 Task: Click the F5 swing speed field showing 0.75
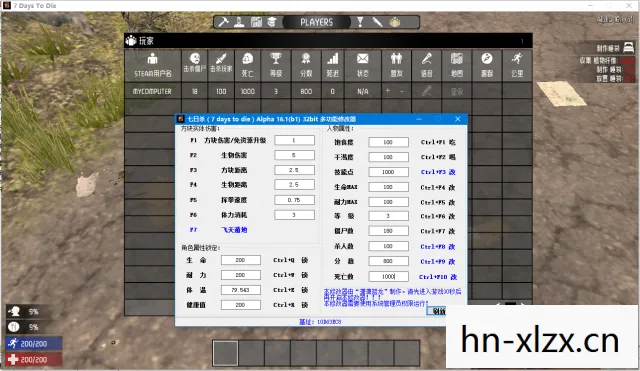294,200
